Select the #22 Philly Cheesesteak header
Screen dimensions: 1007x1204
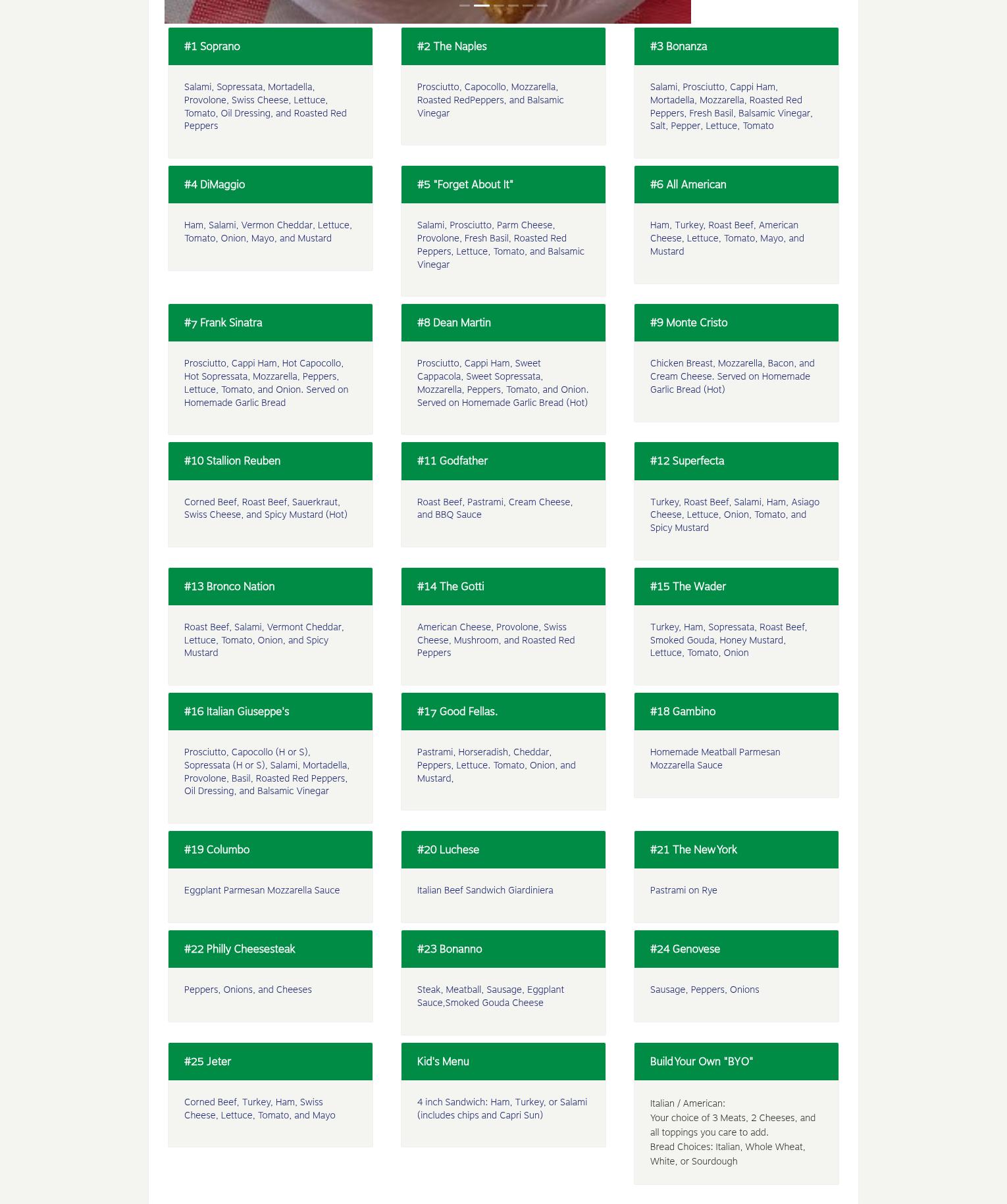270,949
